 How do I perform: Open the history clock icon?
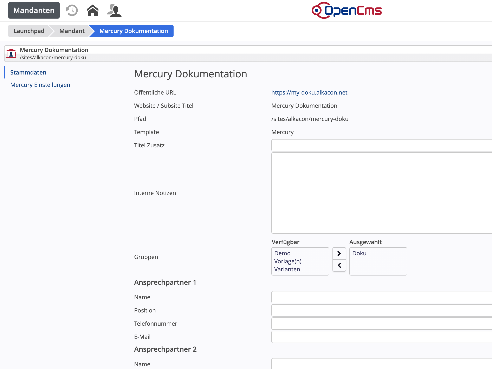(x=72, y=11)
